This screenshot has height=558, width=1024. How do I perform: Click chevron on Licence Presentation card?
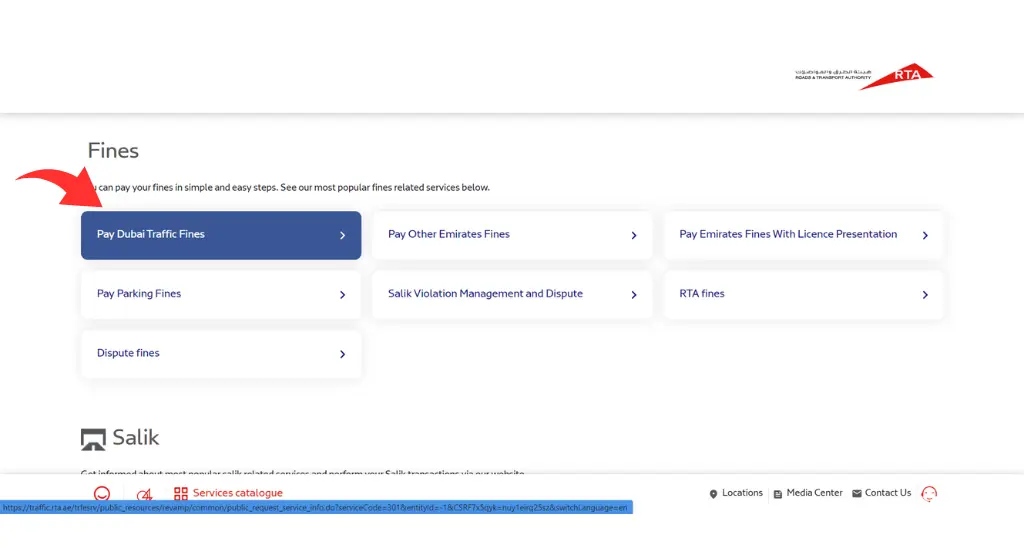pyautogui.click(x=925, y=235)
